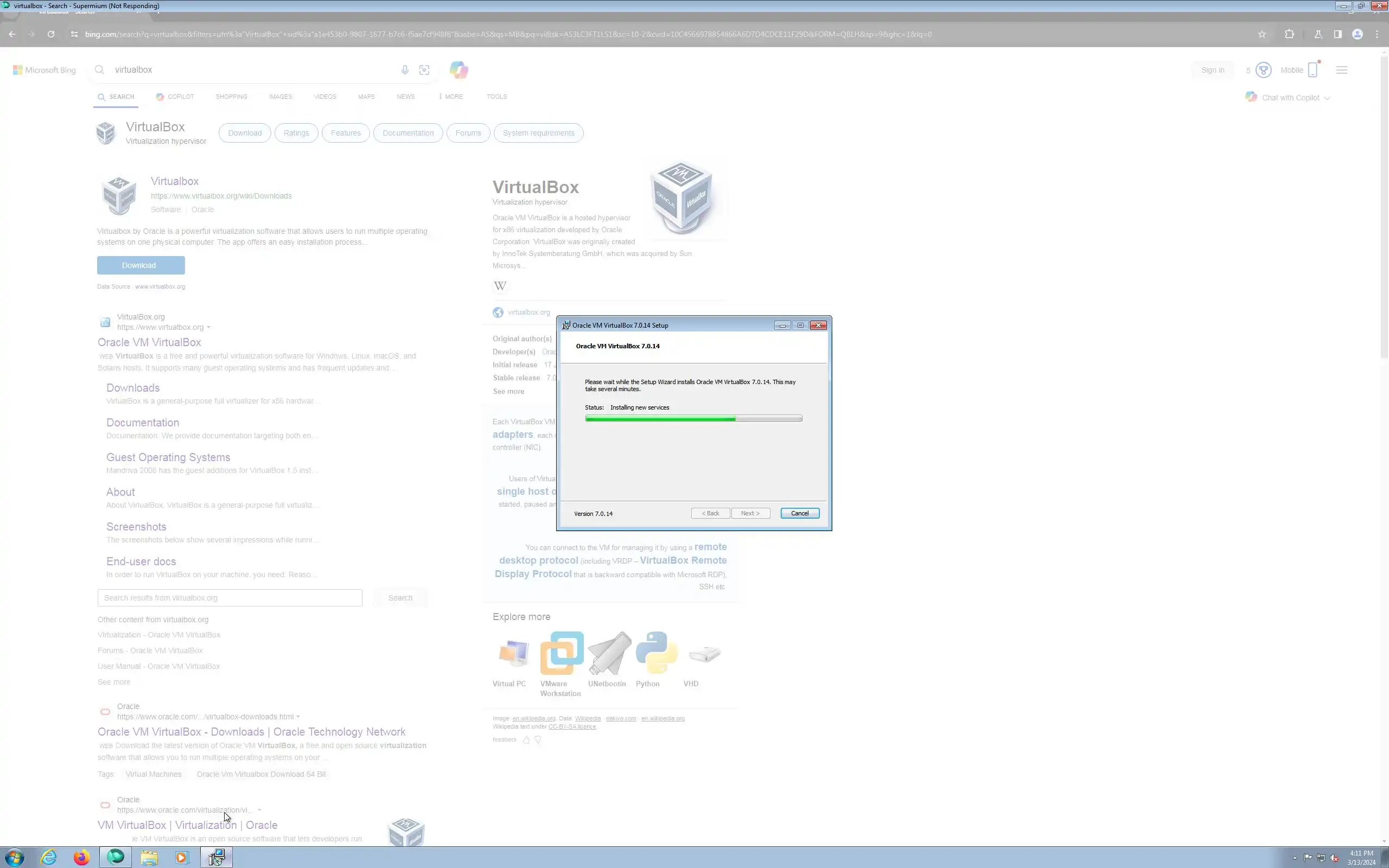Expand the Chat with Copilot chevron

pyautogui.click(x=1327, y=98)
